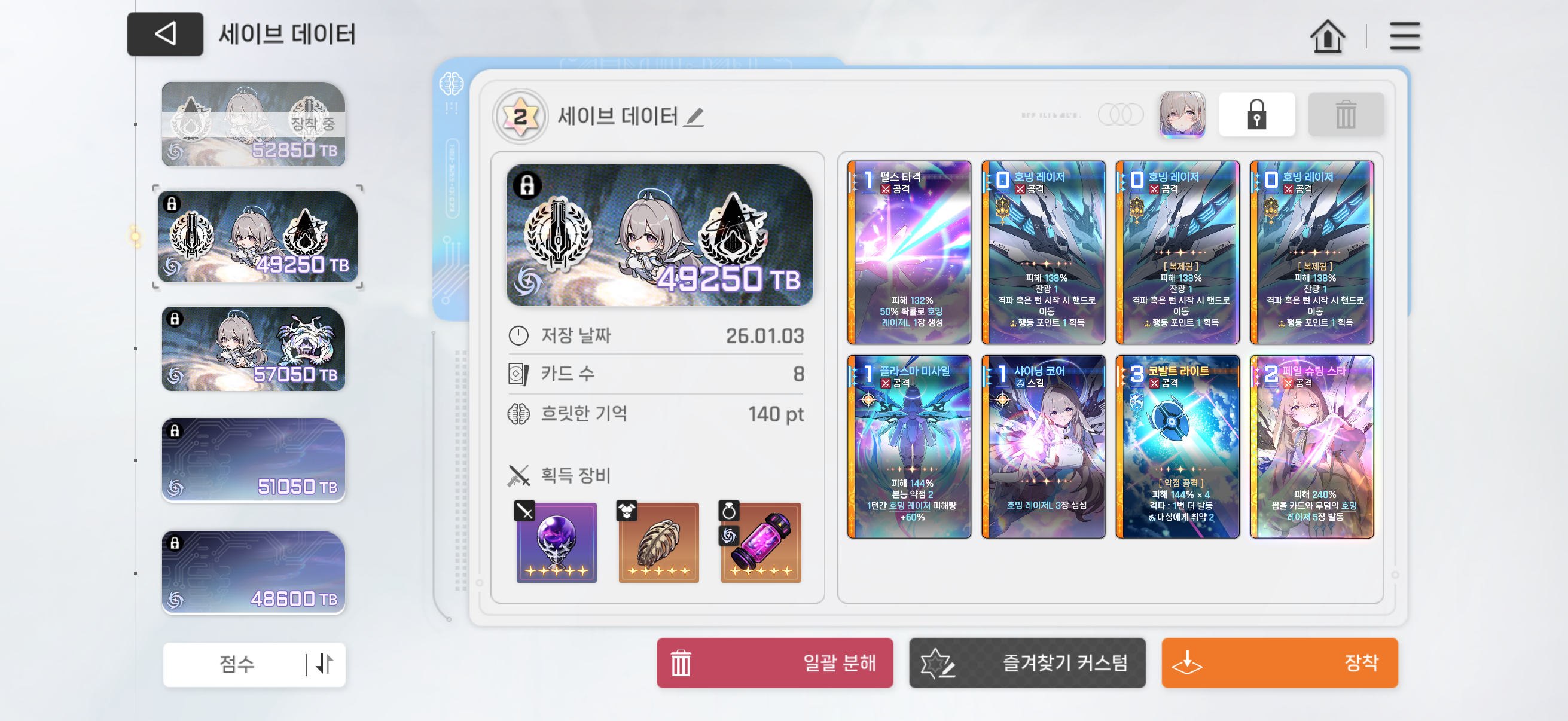This screenshot has height=721, width=1568.
Task: Click the orange 장착 equip button
Action: point(1279,662)
